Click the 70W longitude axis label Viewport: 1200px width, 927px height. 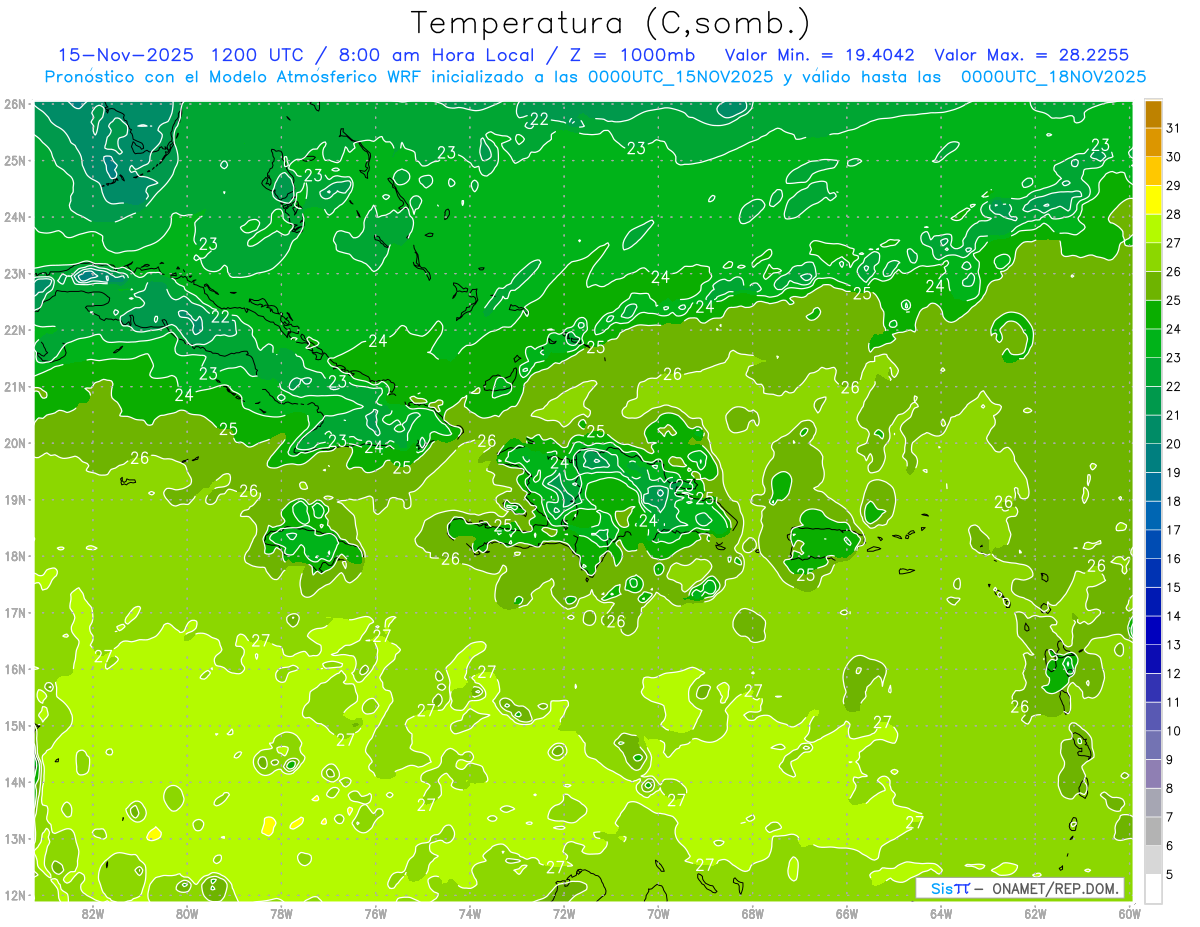658,913
